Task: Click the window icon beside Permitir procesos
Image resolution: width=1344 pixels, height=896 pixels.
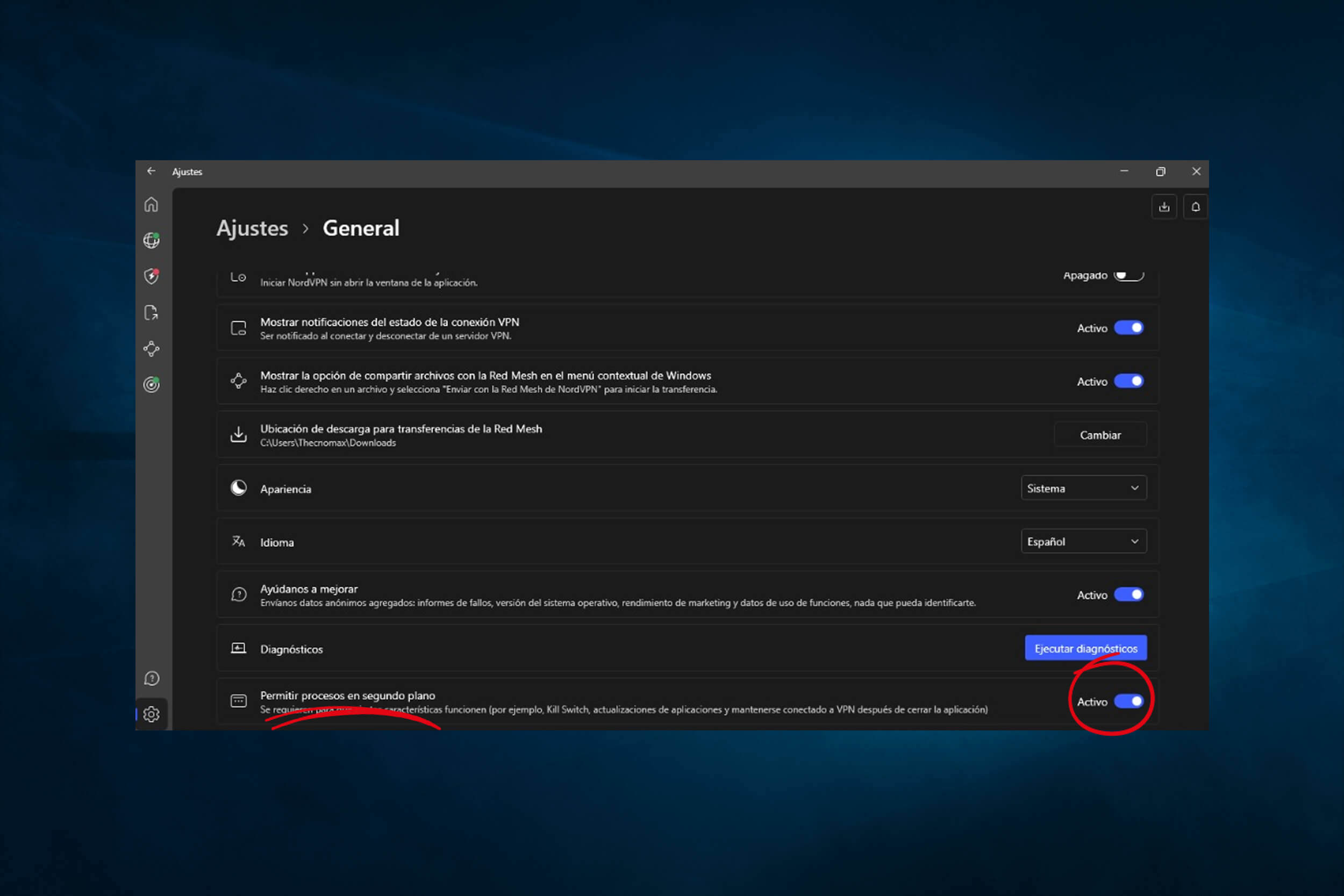Action: tap(238, 701)
